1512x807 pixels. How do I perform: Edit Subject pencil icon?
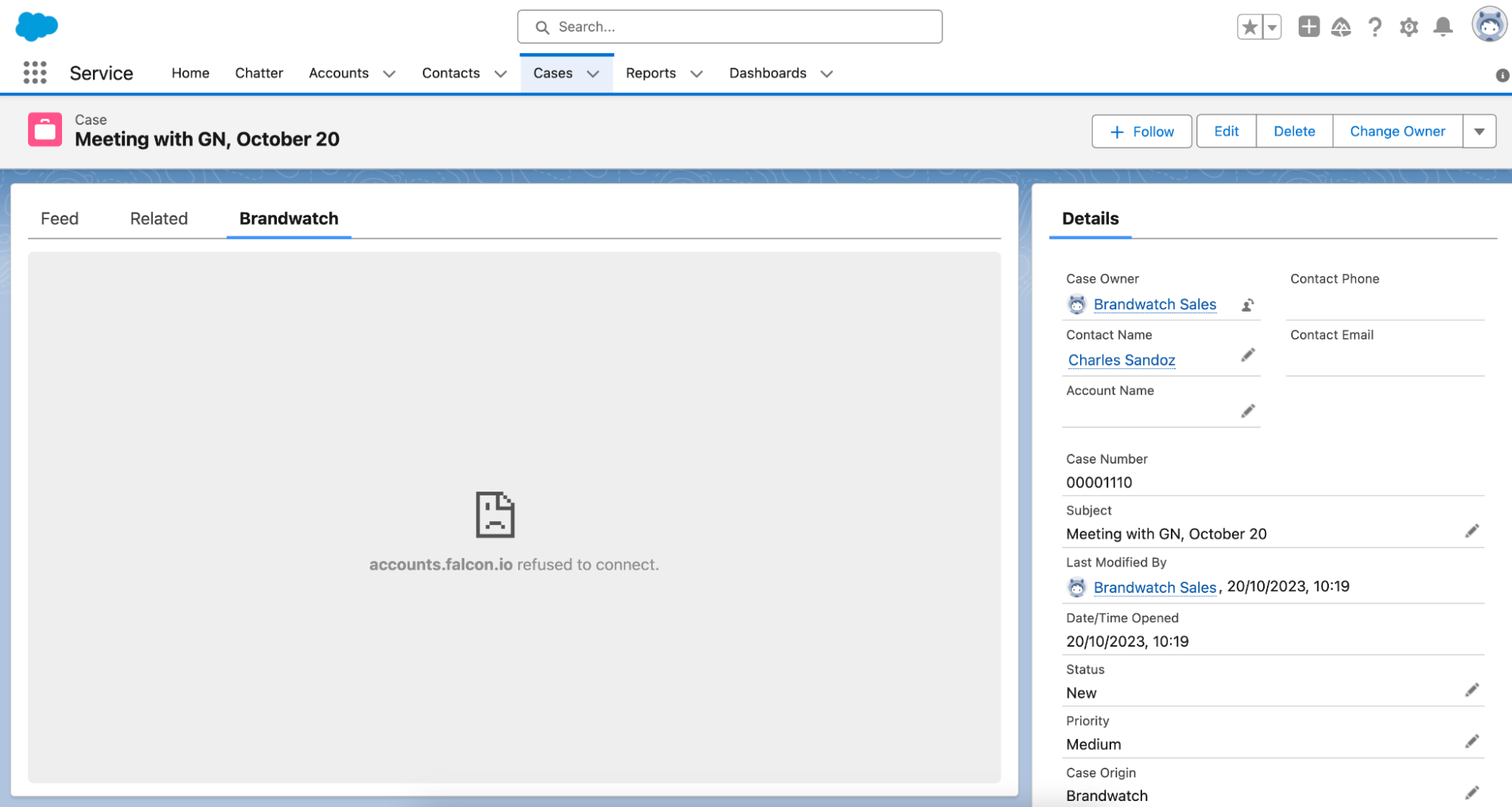point(1472,531)
